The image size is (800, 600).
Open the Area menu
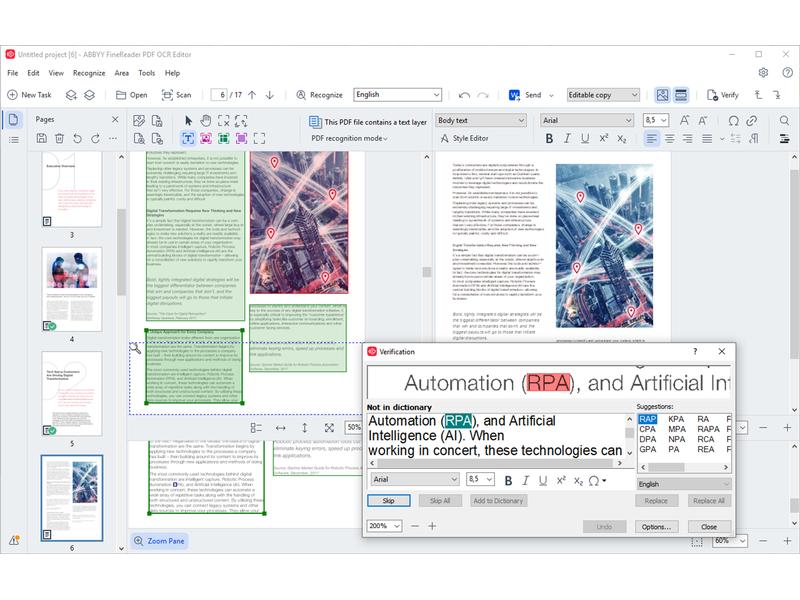[x=121, y=73]
